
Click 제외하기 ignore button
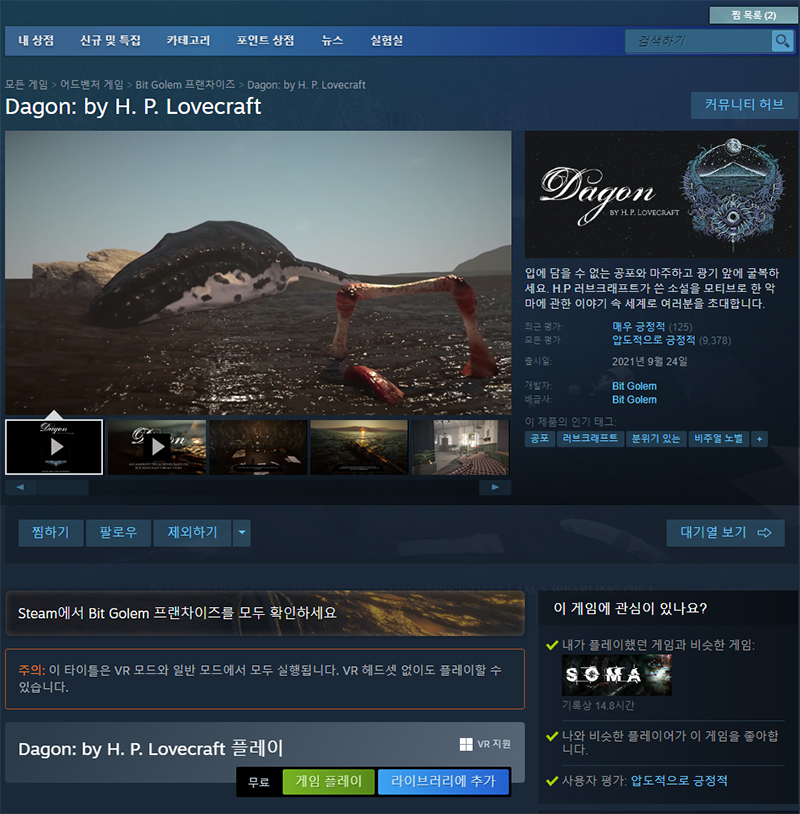193,533
